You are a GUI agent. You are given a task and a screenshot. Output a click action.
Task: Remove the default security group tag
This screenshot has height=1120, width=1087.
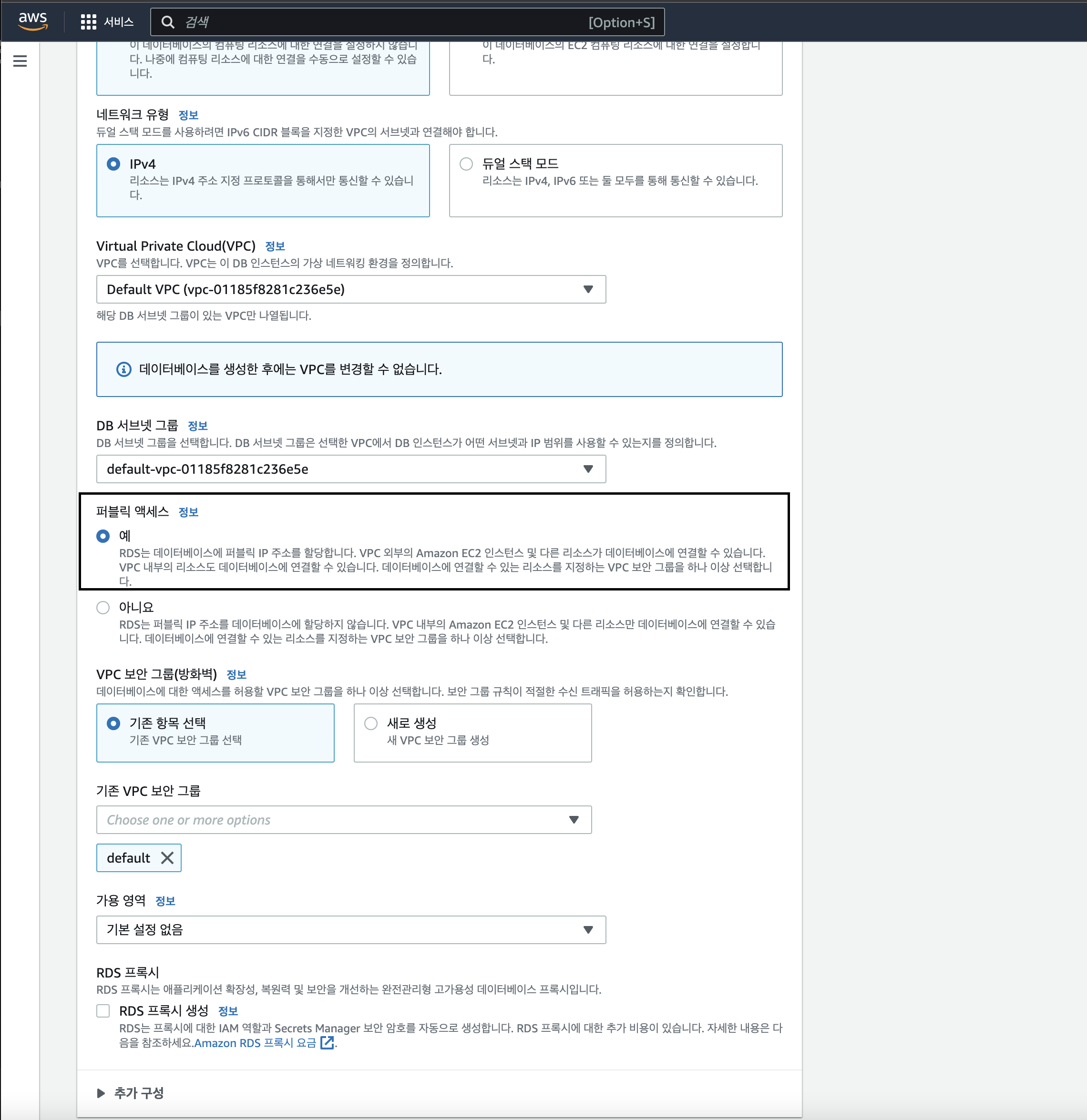(167, 858)
